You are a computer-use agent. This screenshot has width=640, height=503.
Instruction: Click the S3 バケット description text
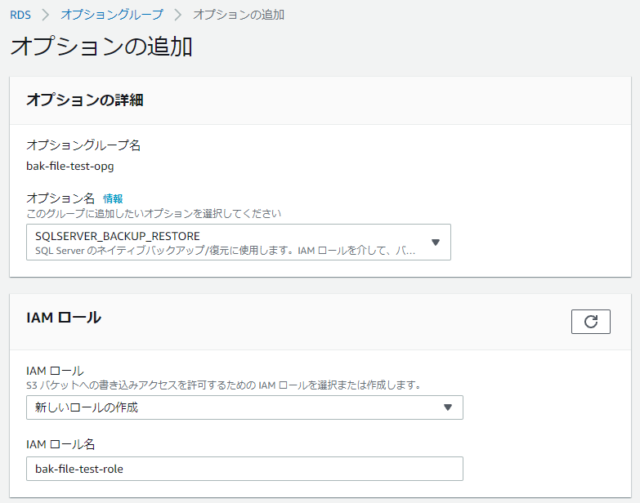click(x=223, y=385)
